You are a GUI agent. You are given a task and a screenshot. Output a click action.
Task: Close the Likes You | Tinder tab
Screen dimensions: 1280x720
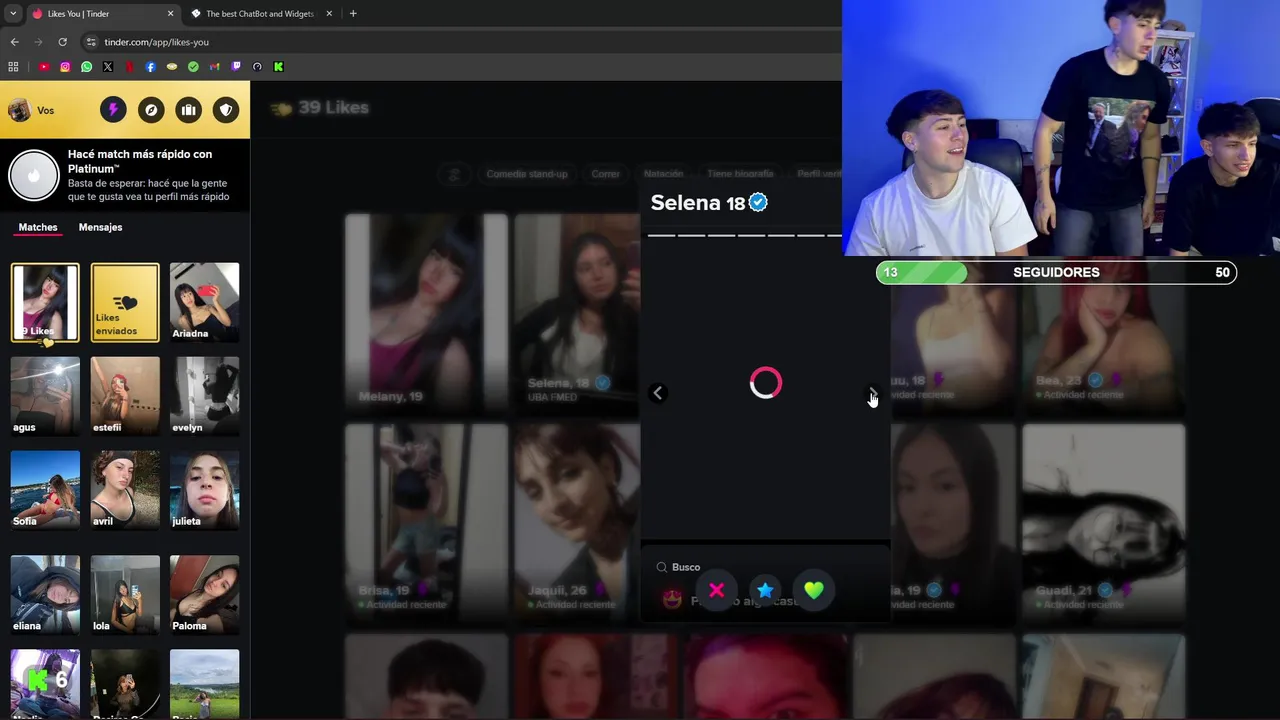170,14
